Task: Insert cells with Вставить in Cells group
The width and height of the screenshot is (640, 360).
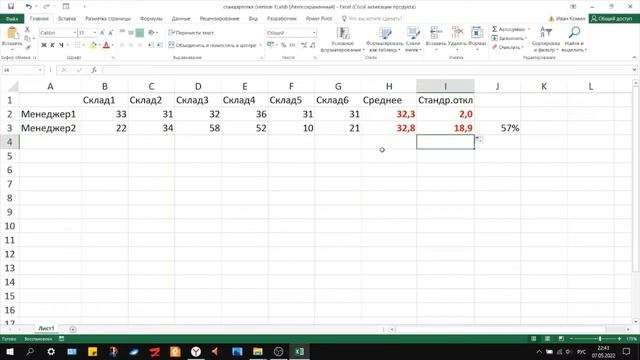Action: click(436, 38)
